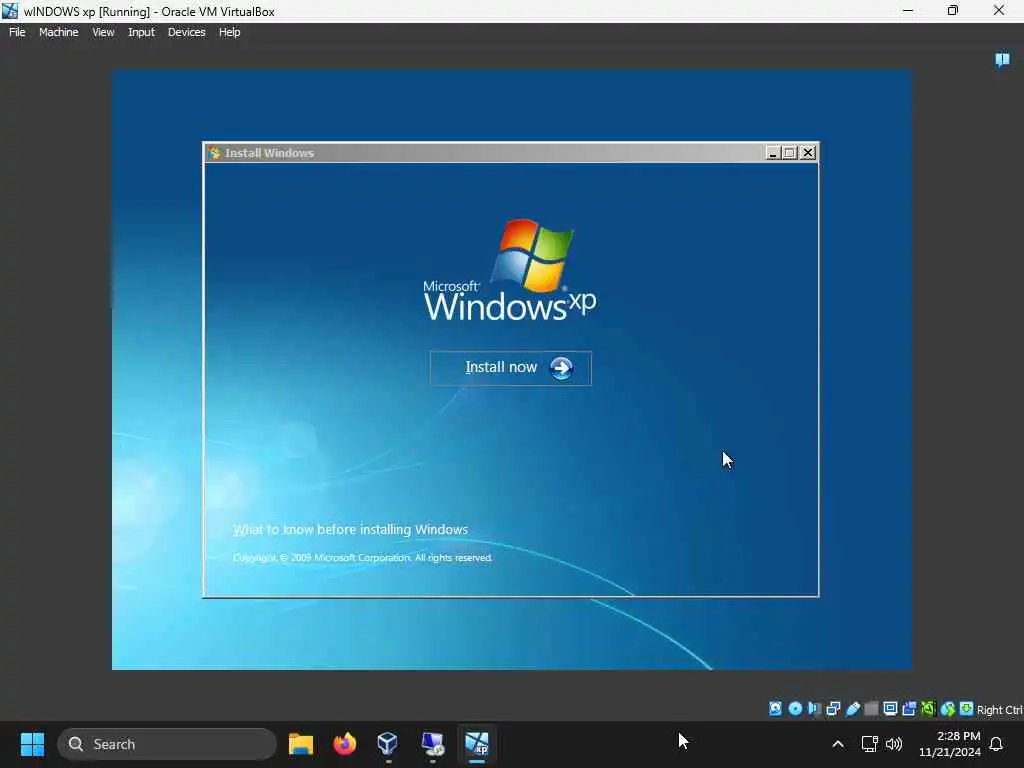Click the monitor app icon in taskbar
The image size is (1024, 768).
432,744
